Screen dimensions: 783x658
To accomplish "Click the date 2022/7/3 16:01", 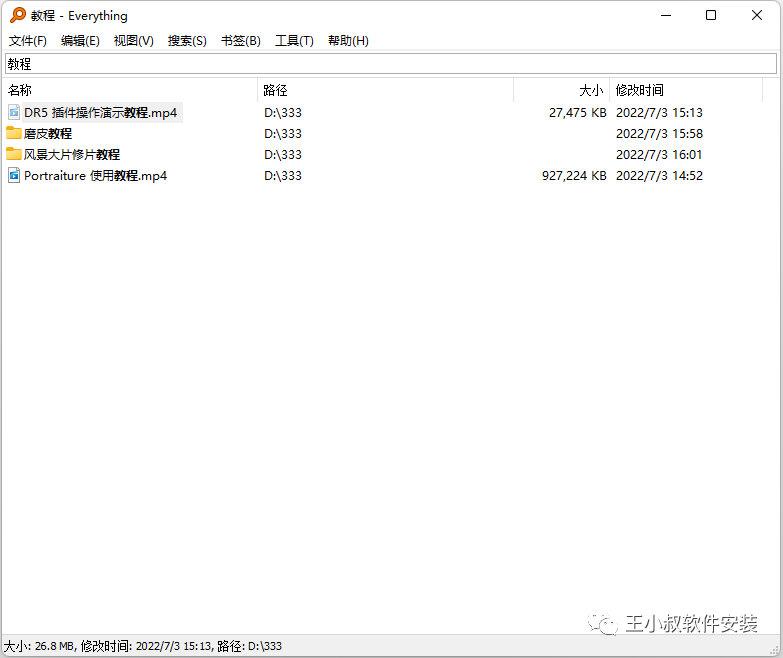I will point(659,155).
